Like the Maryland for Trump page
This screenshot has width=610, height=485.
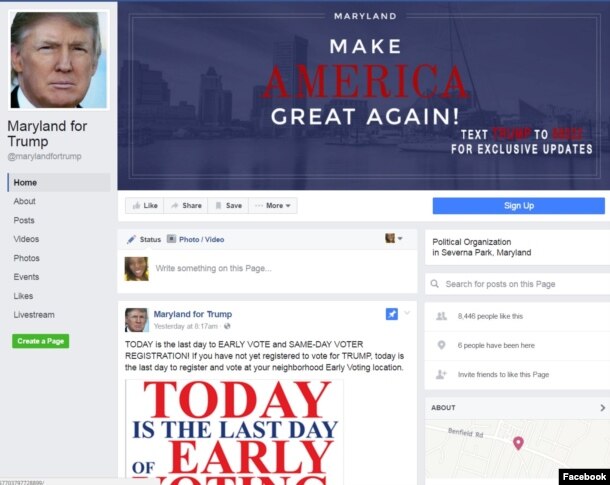tap(145, 205)
